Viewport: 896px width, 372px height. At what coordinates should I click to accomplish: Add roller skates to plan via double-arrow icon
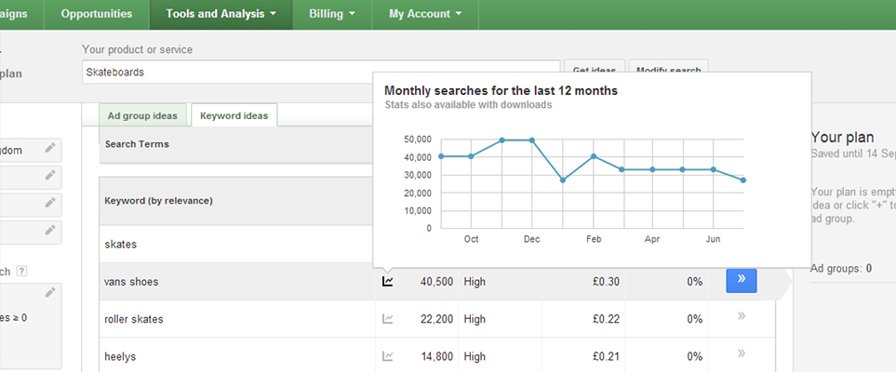[741, 315]
